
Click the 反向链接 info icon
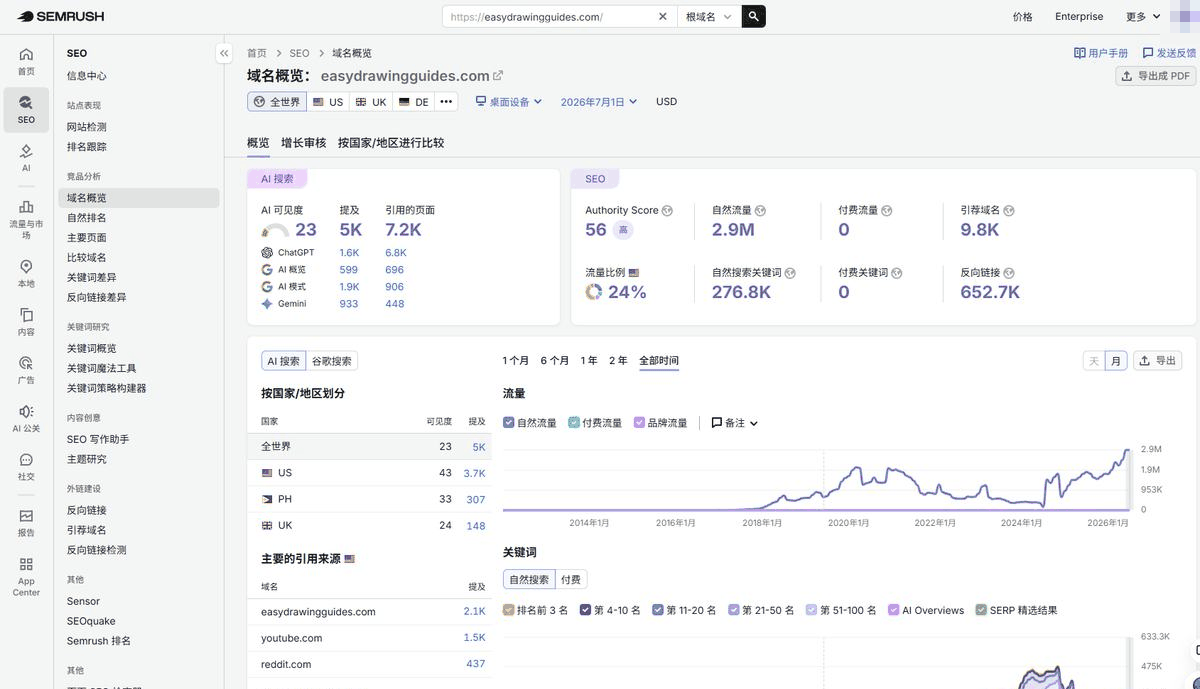click(x=1009, y=273)
